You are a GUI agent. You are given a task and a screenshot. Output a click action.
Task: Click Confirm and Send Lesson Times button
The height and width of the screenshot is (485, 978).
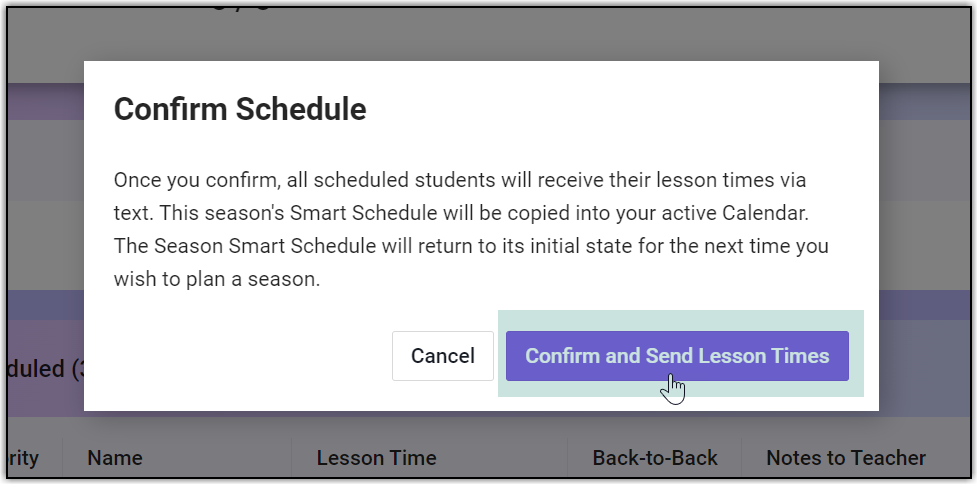[677, 356]
